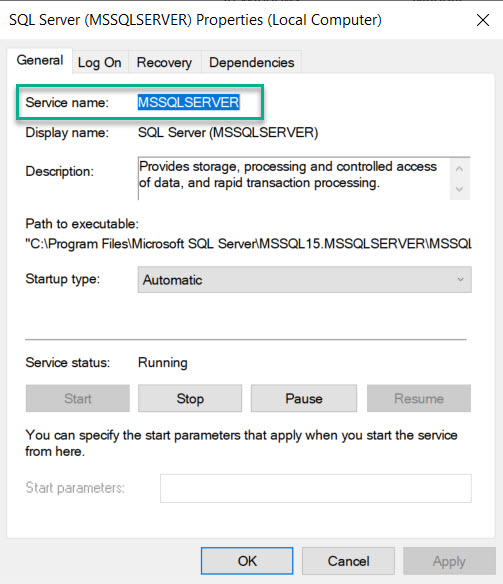Cancel the properties dialog
503x584 pixels.
point(348,561)
